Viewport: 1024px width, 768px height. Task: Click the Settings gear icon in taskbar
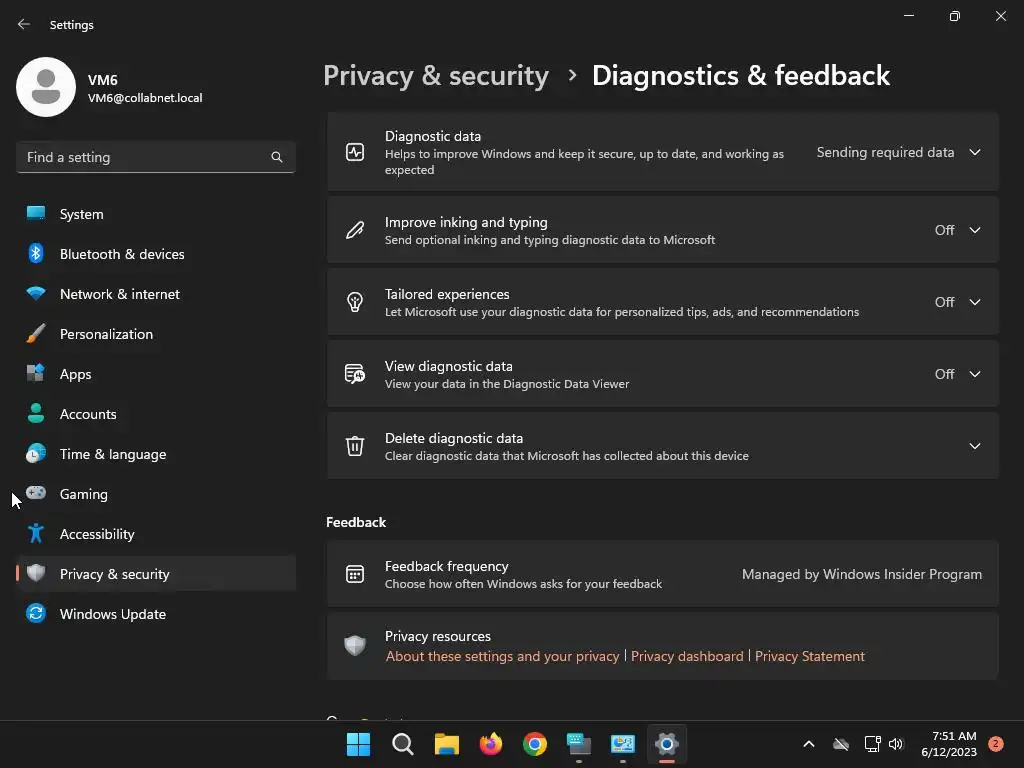click(x=667, y=744)
